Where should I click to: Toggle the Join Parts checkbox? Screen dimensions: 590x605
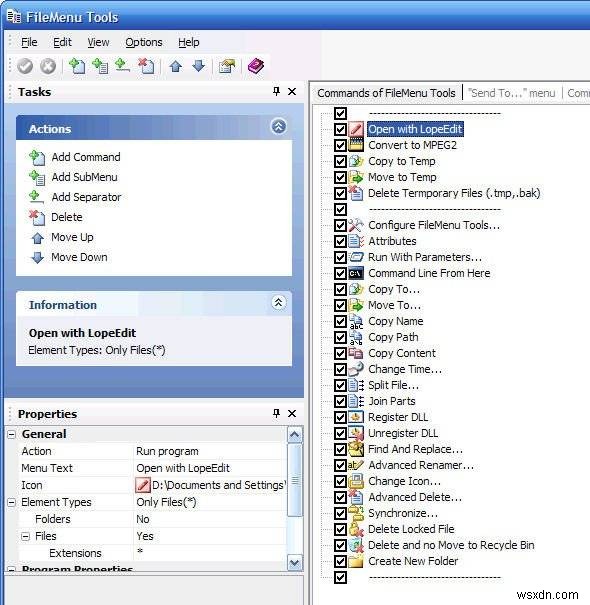340,401
